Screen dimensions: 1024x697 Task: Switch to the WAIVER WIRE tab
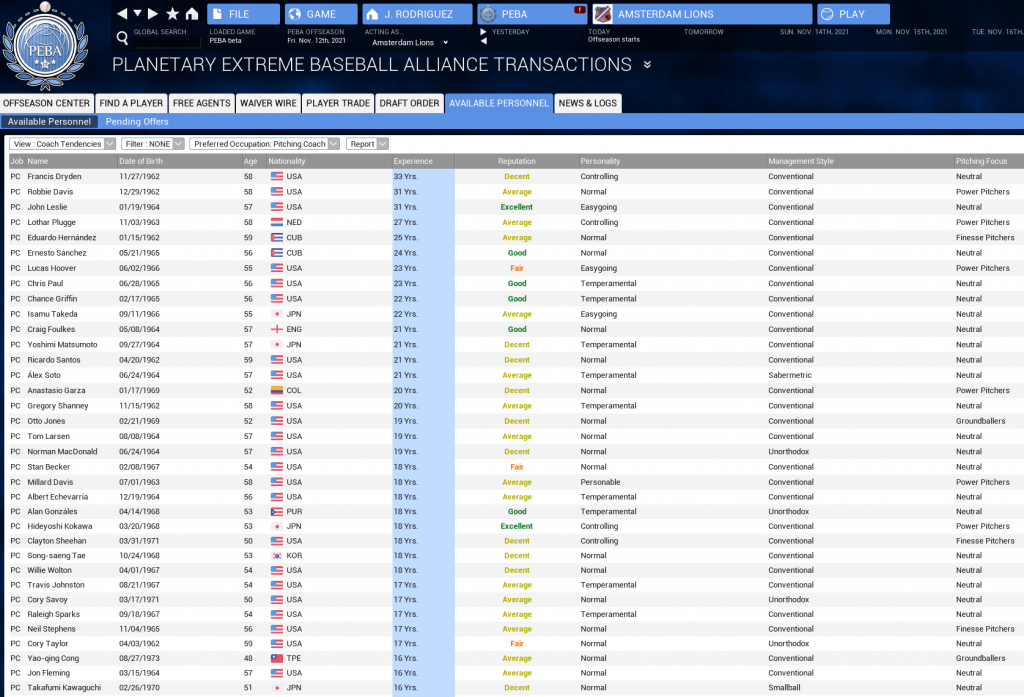click(x=268, y=103)
